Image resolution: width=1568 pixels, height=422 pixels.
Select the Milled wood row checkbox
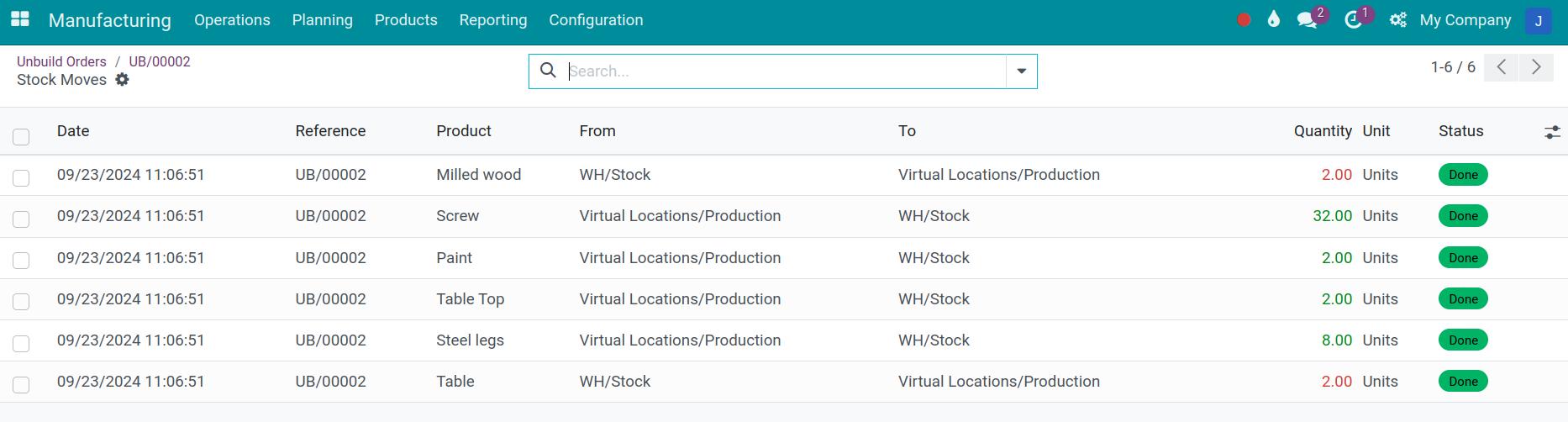21,177
